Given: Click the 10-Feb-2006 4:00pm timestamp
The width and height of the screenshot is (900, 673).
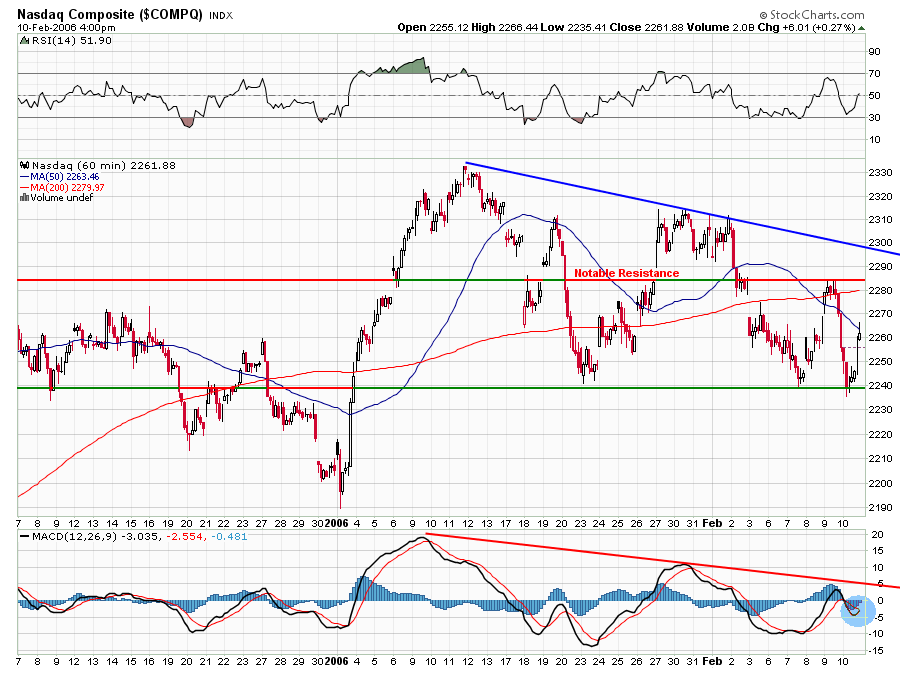Looking at the screenshot, I should [66, 28].
